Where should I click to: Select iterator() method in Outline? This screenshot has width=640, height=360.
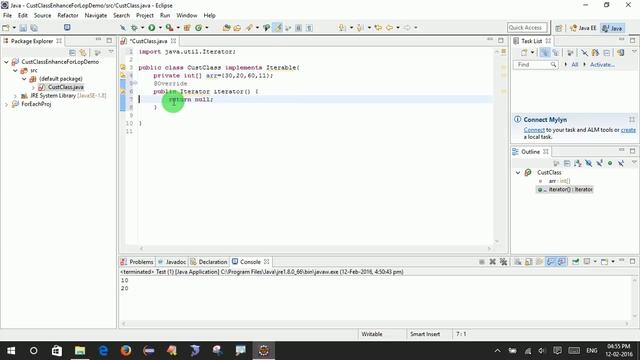click(565, 189)
